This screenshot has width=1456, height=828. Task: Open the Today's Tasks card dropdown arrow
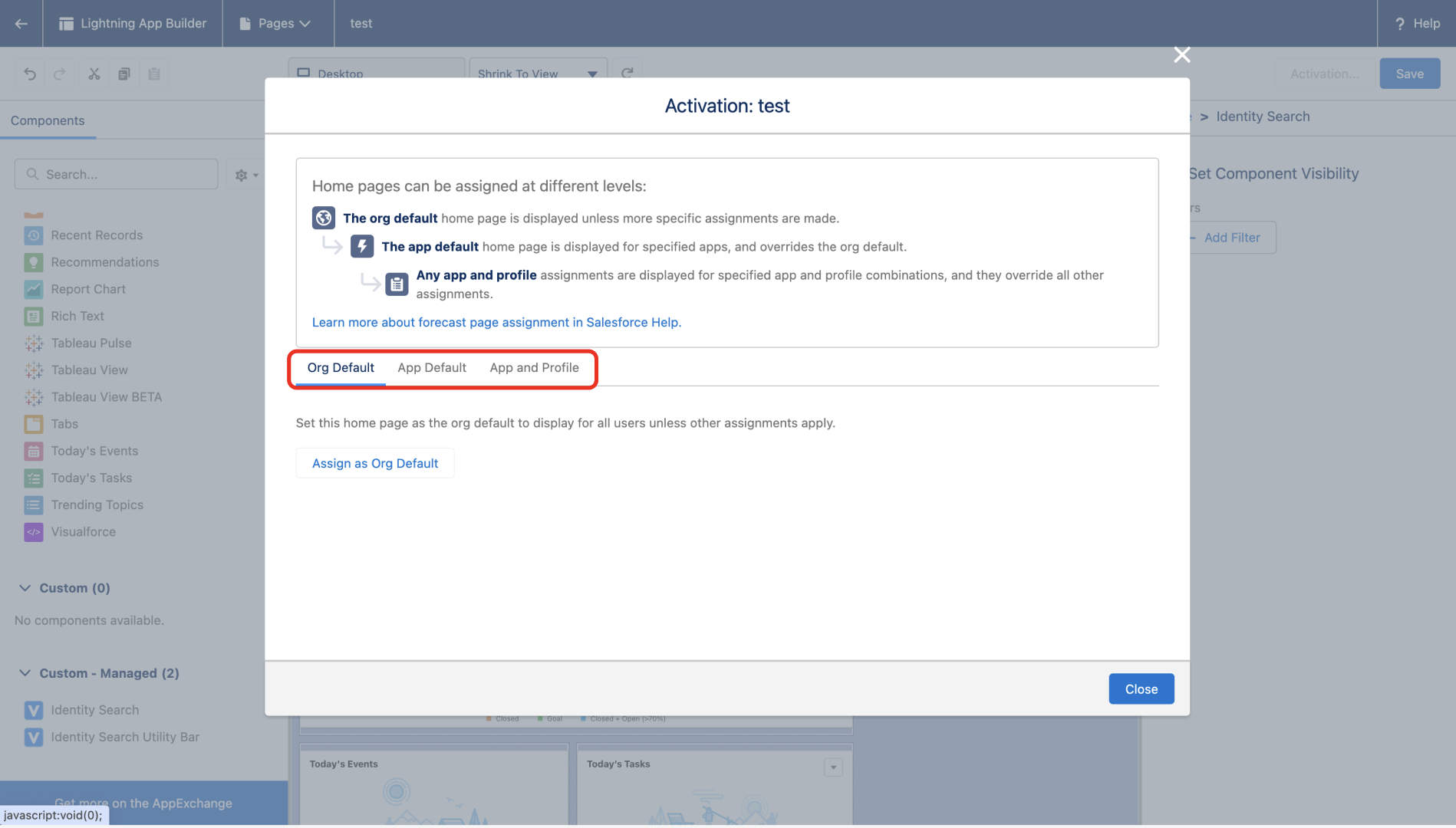(x=833, y=767)
